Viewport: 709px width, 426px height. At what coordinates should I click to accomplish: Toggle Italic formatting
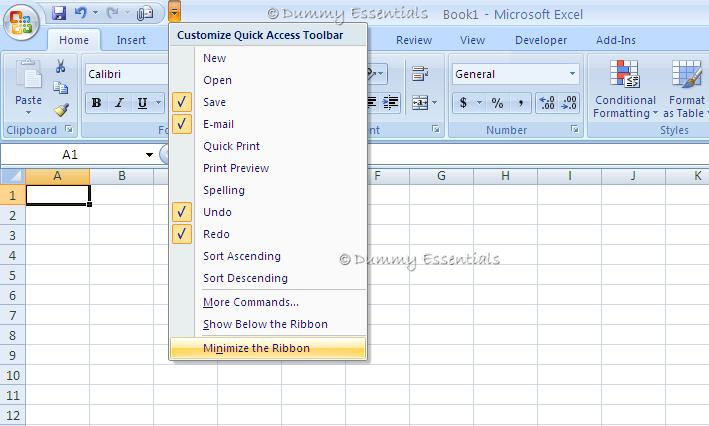(x=119, y=103)
